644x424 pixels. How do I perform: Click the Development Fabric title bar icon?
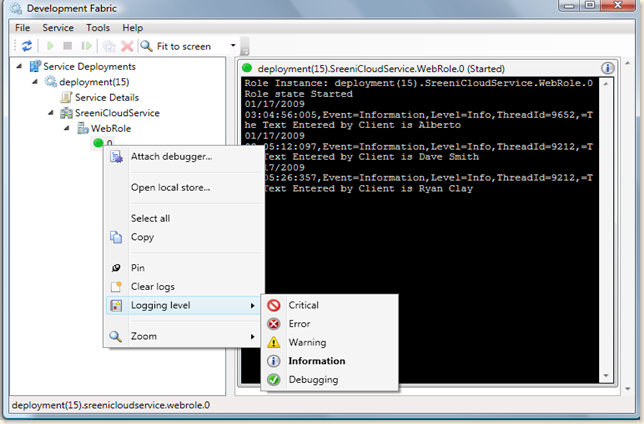click(x=16, y=8)
